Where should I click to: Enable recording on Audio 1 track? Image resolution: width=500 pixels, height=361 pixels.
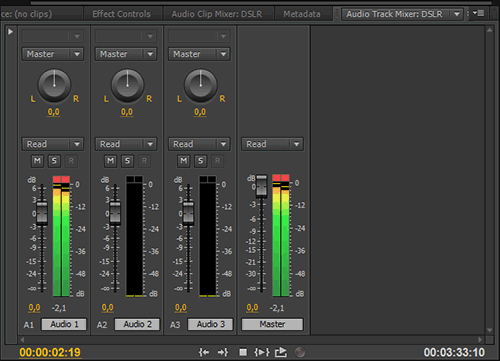point(71,161)
